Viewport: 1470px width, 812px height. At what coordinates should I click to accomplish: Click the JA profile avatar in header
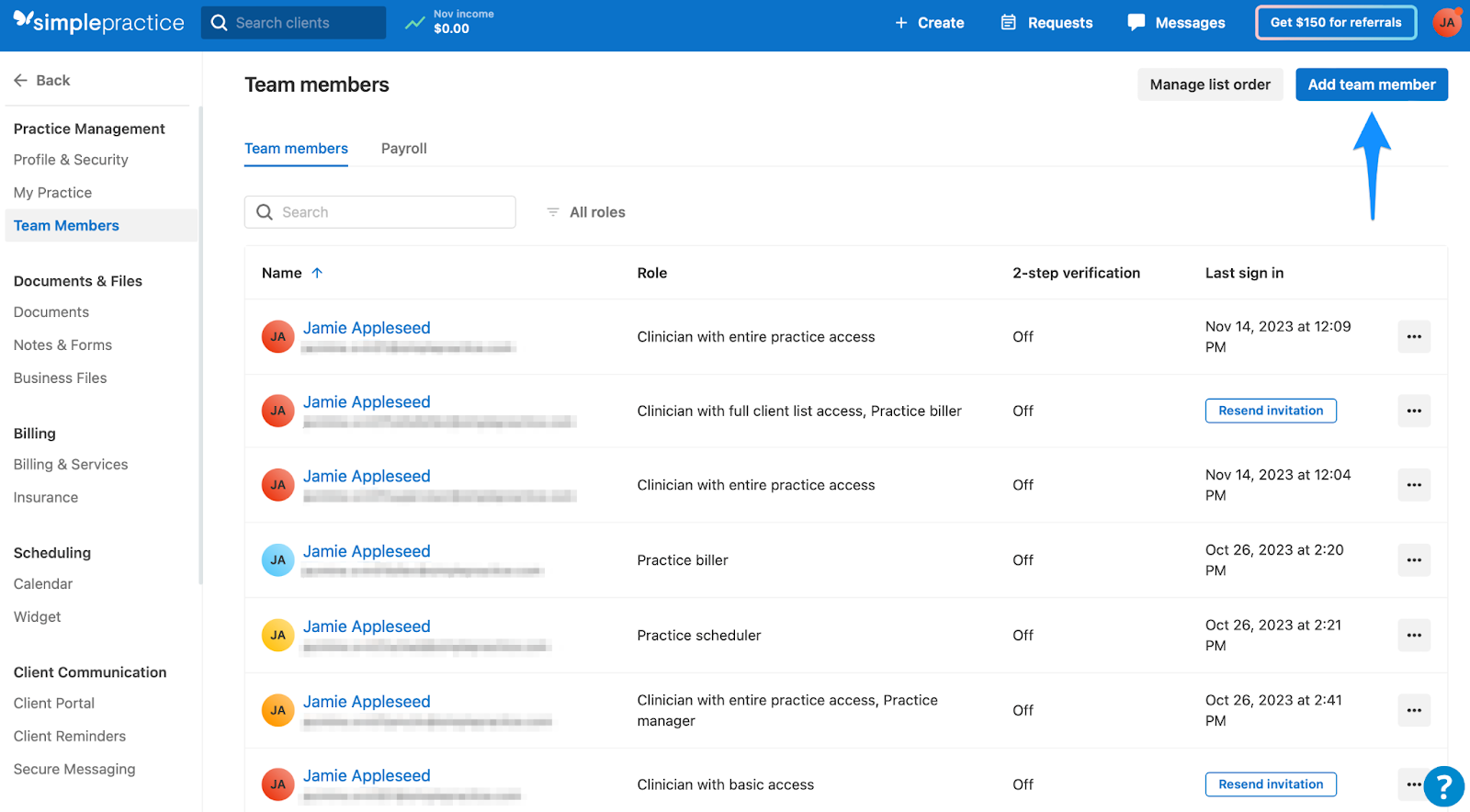(1447, 23)
